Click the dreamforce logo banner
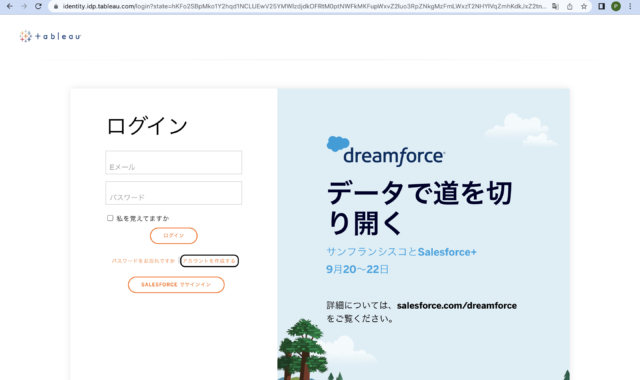The image size is (640, 380). [386, 151]
